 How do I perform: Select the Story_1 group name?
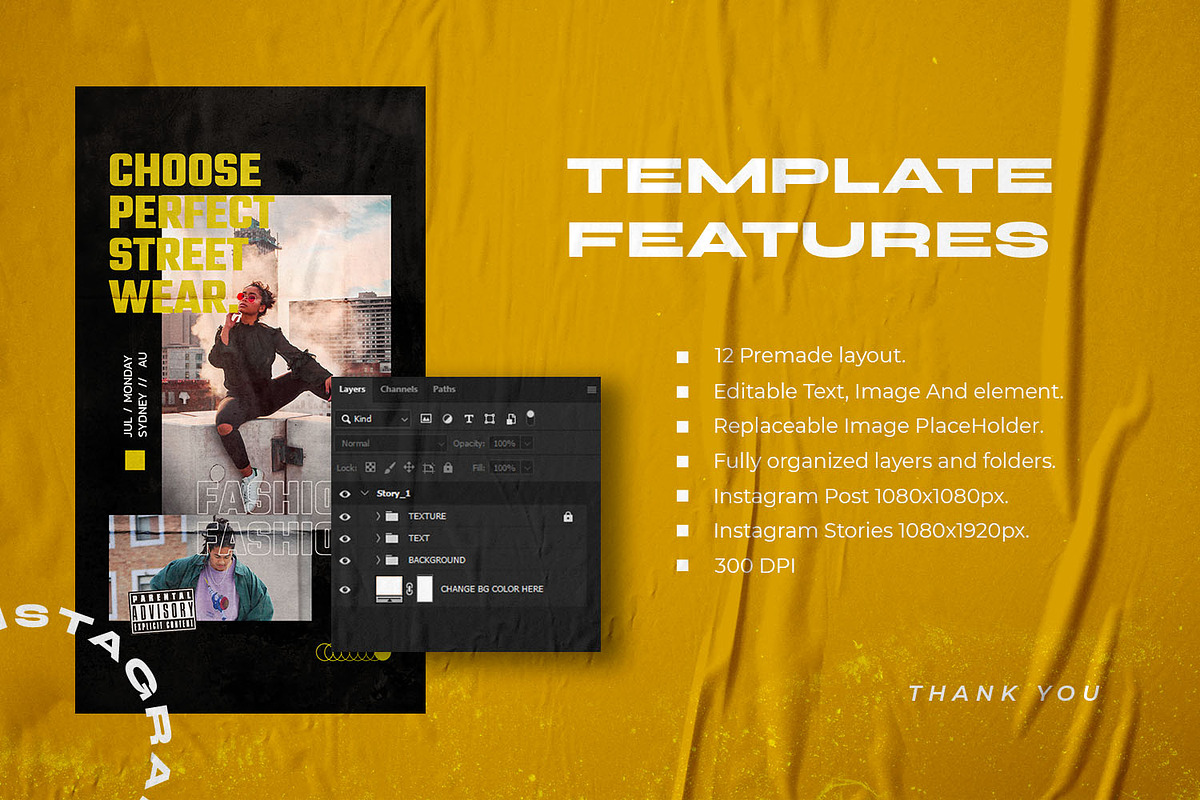[x=393, y=494]
